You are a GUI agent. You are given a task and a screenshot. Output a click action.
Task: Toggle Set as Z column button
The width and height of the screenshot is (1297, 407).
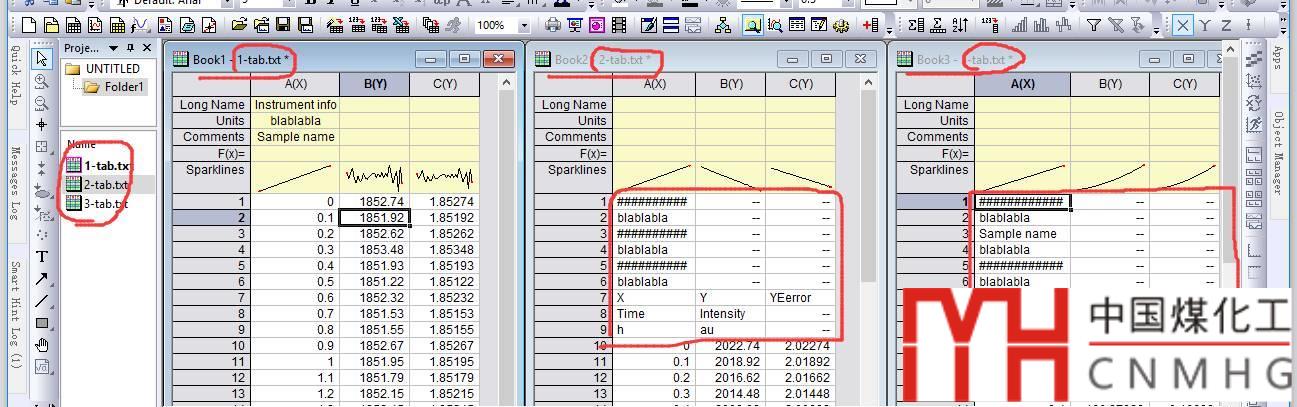pyautogui.click(x=1227, y=25)
